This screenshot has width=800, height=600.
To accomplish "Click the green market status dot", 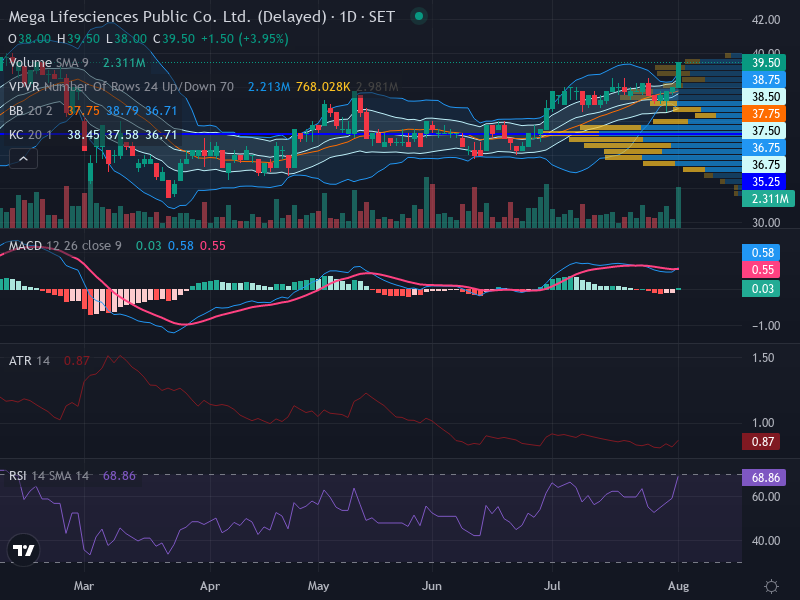I will 419,16.
